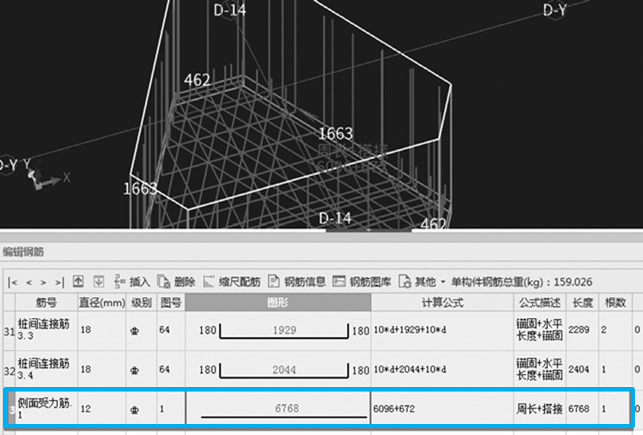The width and height of the screenshot is (643, 435).
Task: Expand the 其他 dropdown arrow
Action: (443, 282)
